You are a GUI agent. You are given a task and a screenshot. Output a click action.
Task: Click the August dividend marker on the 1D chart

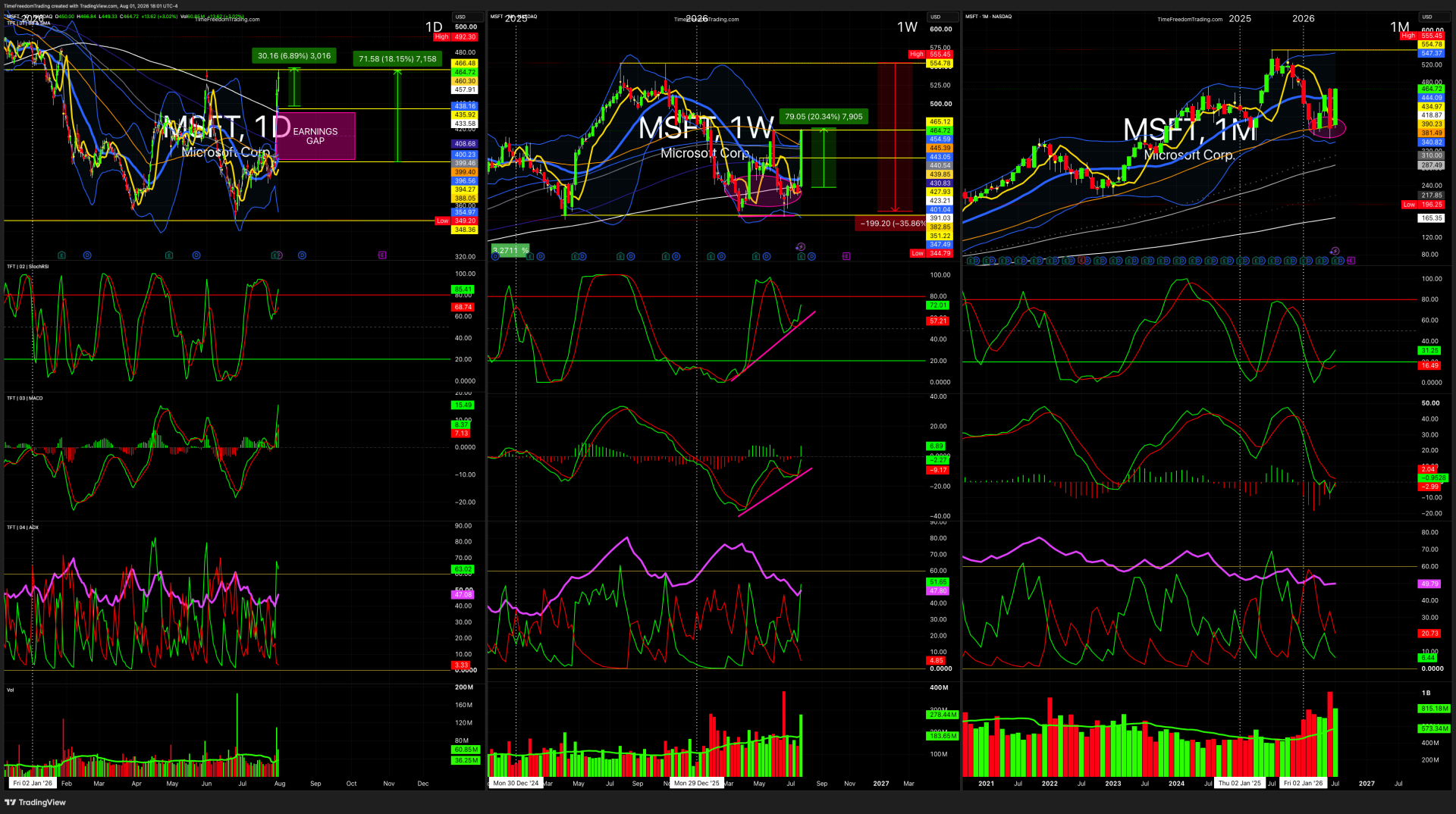(x=302, y=255)
